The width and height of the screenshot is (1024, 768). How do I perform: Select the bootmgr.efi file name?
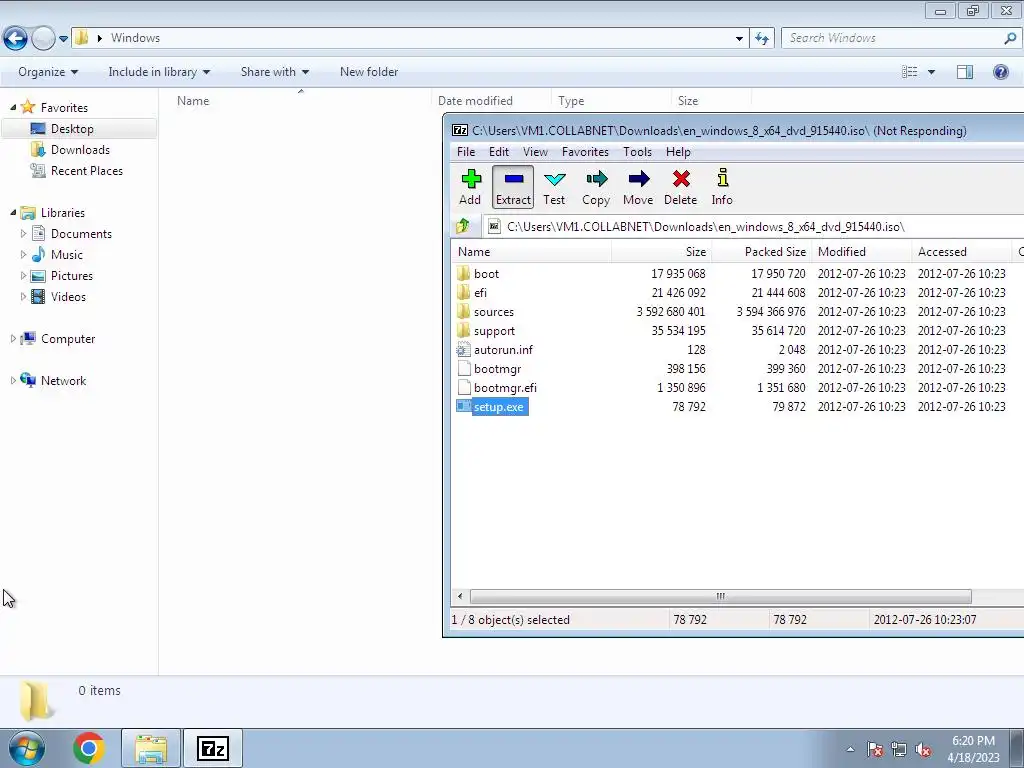pos(505,387)
